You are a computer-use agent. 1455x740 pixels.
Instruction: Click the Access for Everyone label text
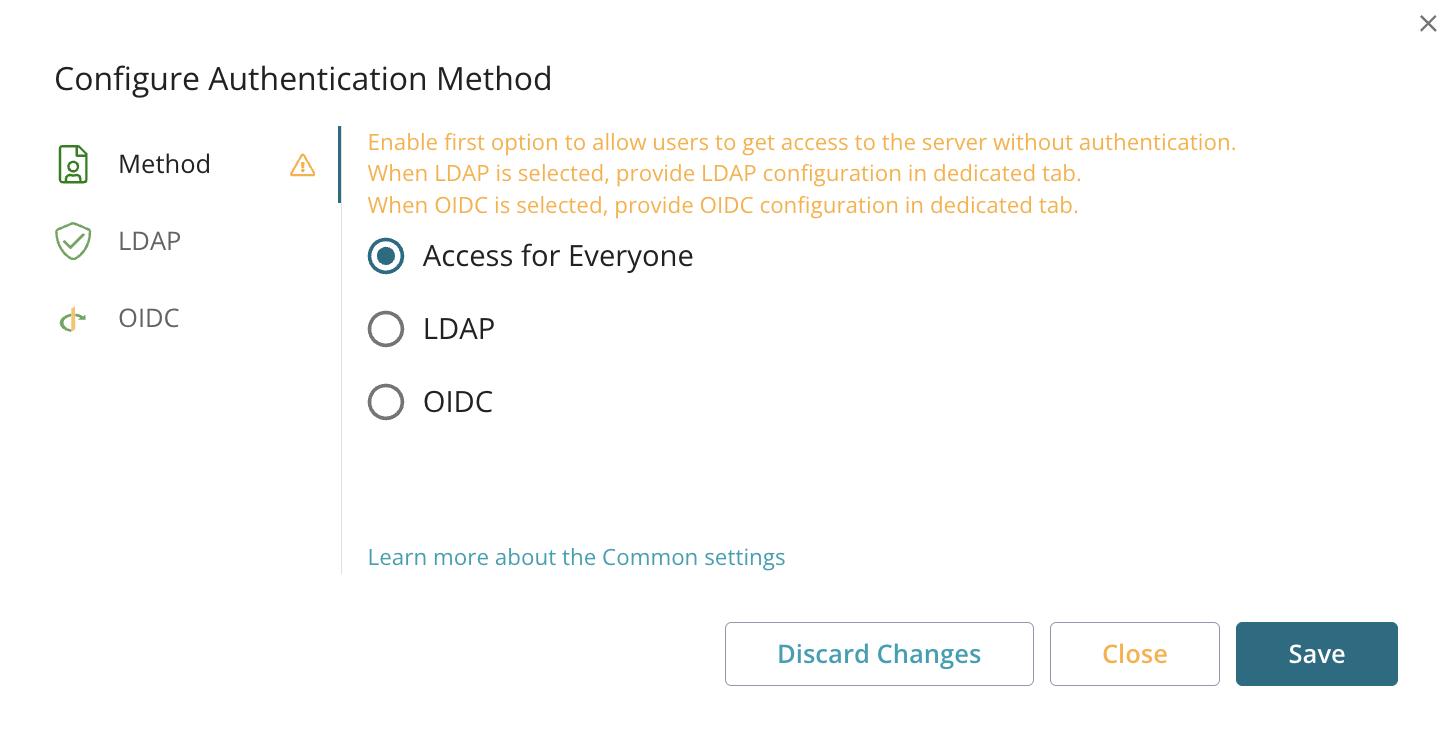click(557, 255)
